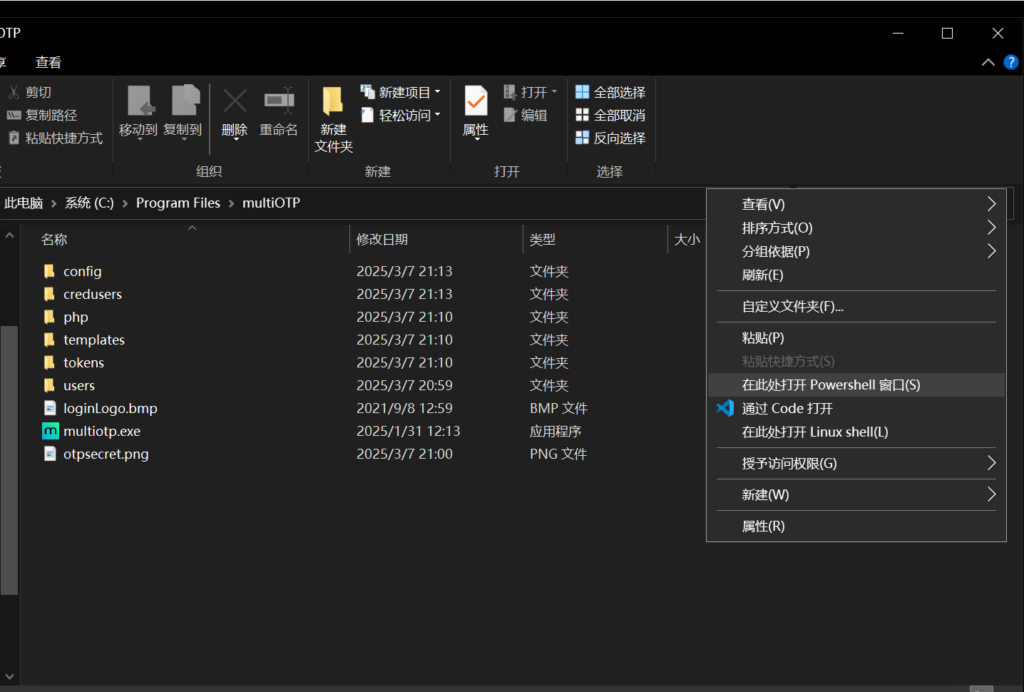The width and height of the screenshot is (1024, 692).
Task: Click the blue Help question mark icon
Action: coord(1011,62)
